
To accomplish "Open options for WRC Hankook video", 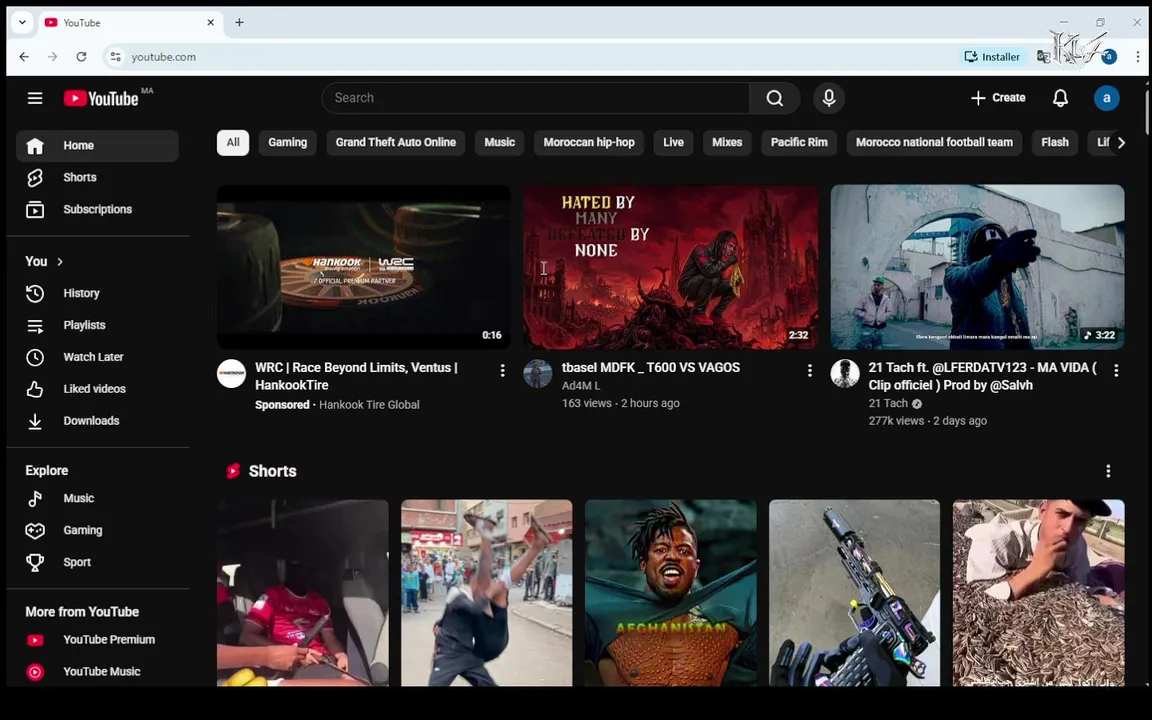I will coord(503,370).
